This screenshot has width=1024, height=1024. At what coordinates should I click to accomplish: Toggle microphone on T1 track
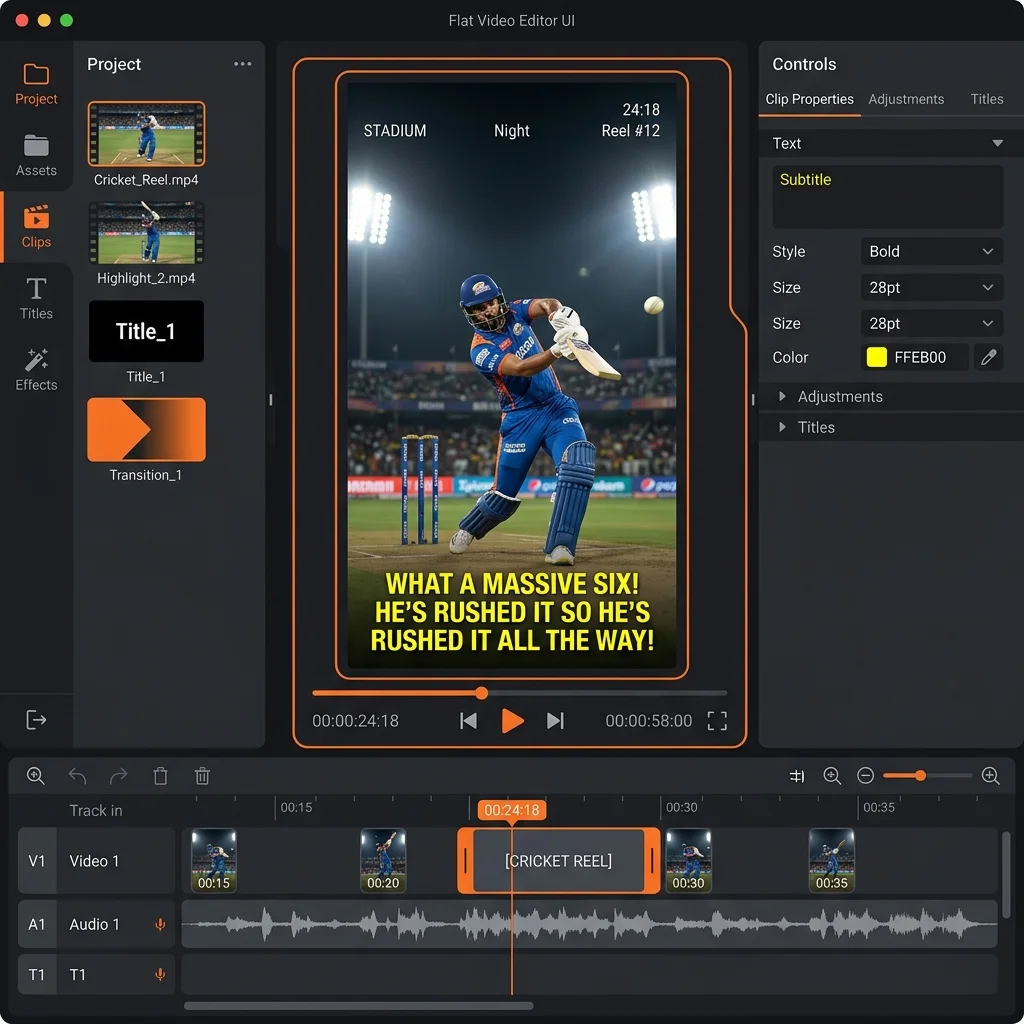pos(160,974)
